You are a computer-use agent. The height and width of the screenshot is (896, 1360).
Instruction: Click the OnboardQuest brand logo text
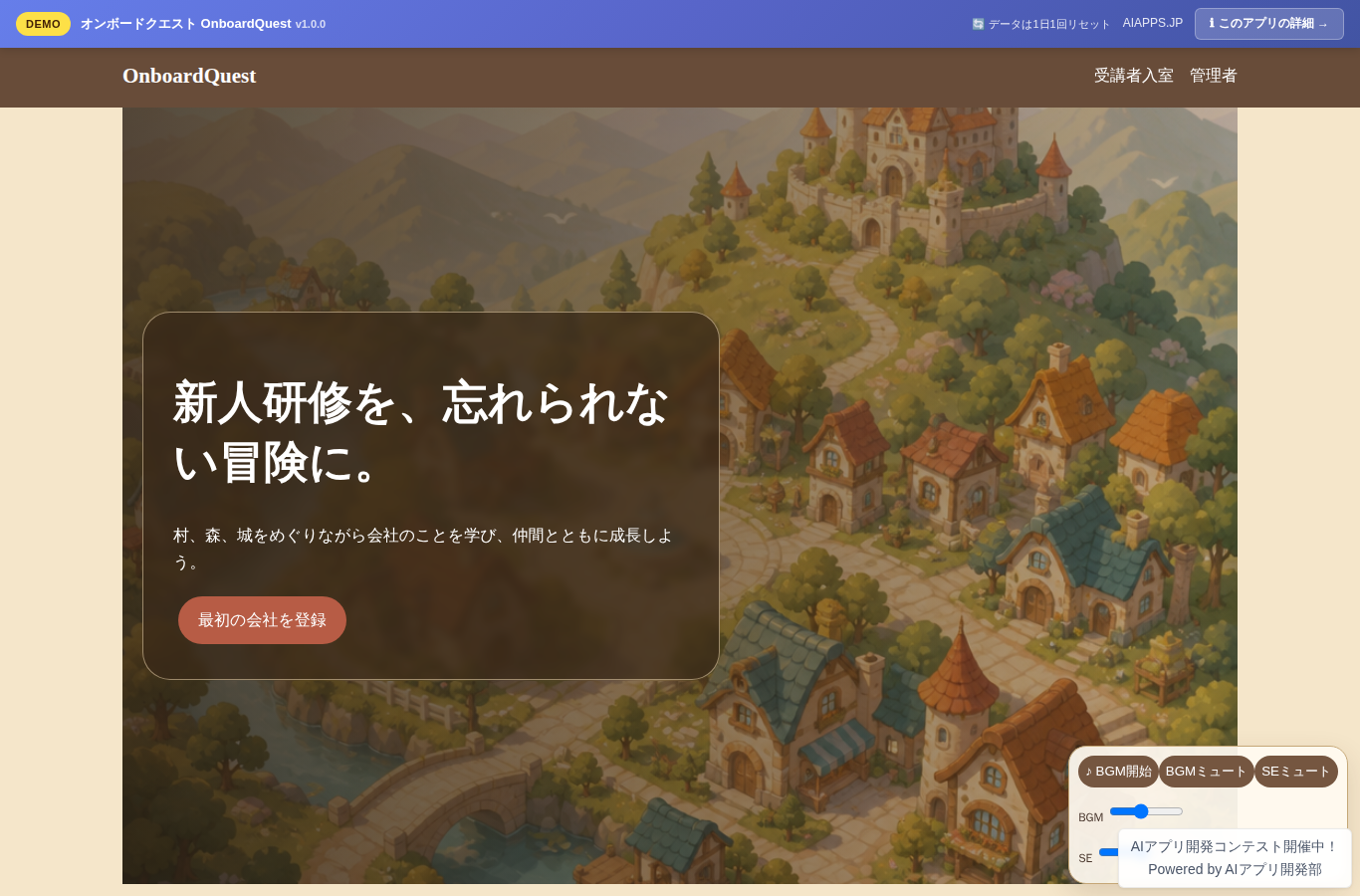pyautogui.click(x=189, y=76)
